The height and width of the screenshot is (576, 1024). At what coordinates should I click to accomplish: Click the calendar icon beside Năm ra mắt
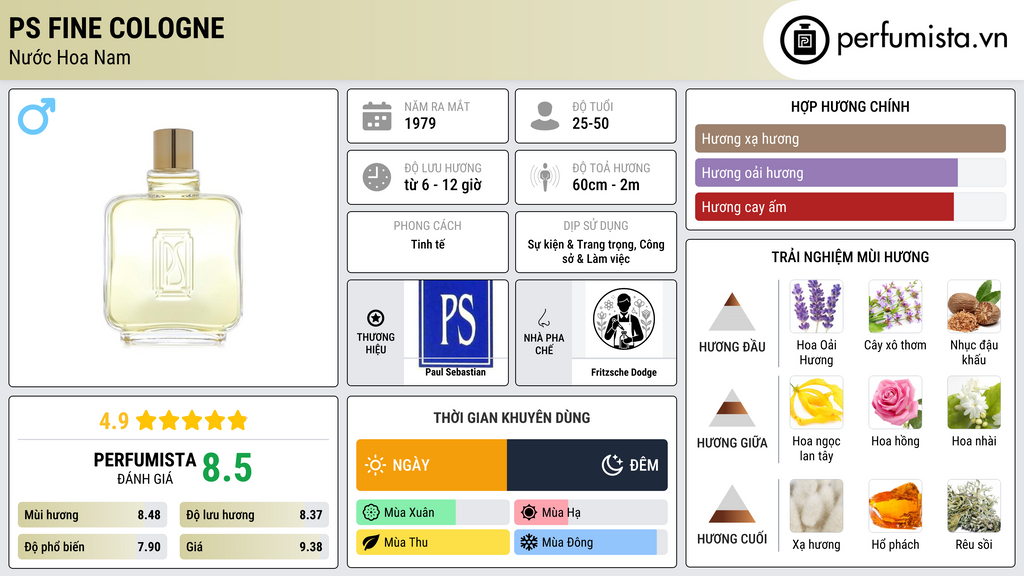coord(377,116)
